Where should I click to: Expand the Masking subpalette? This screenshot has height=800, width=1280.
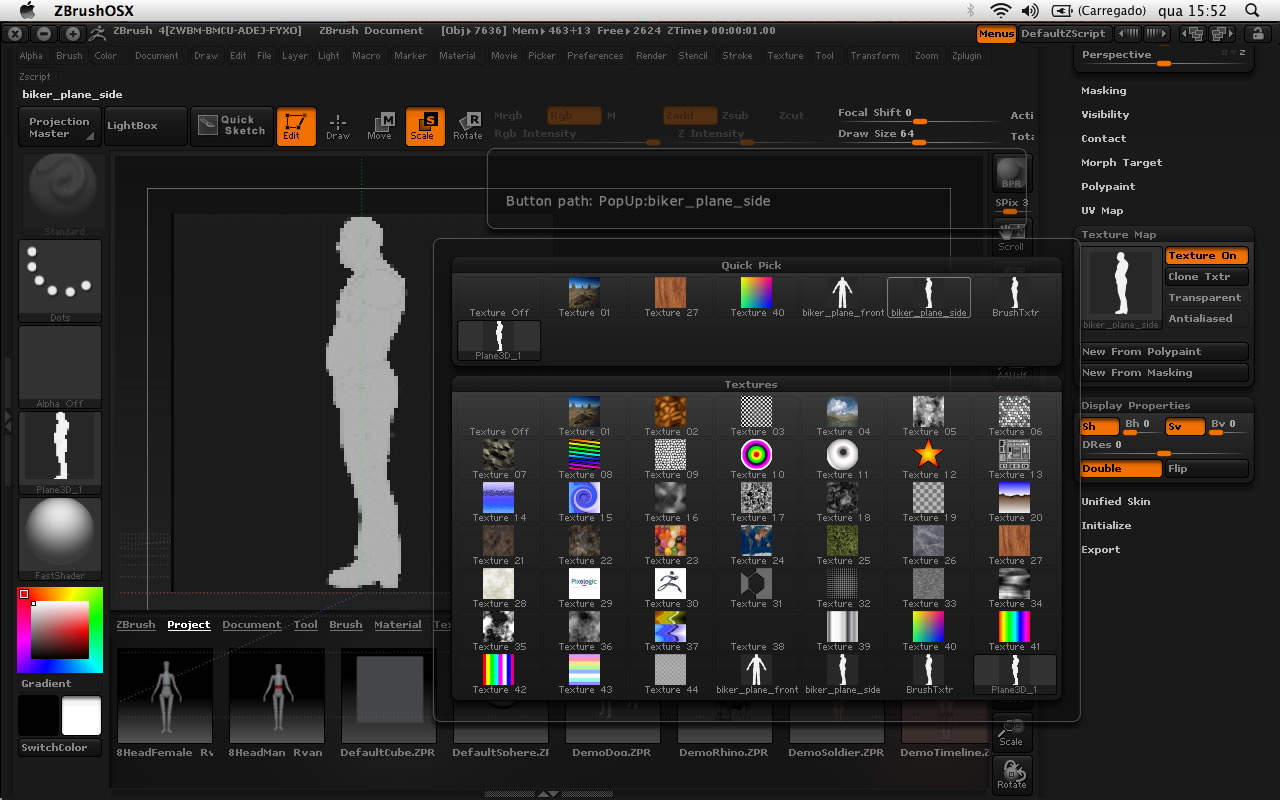1103,91
